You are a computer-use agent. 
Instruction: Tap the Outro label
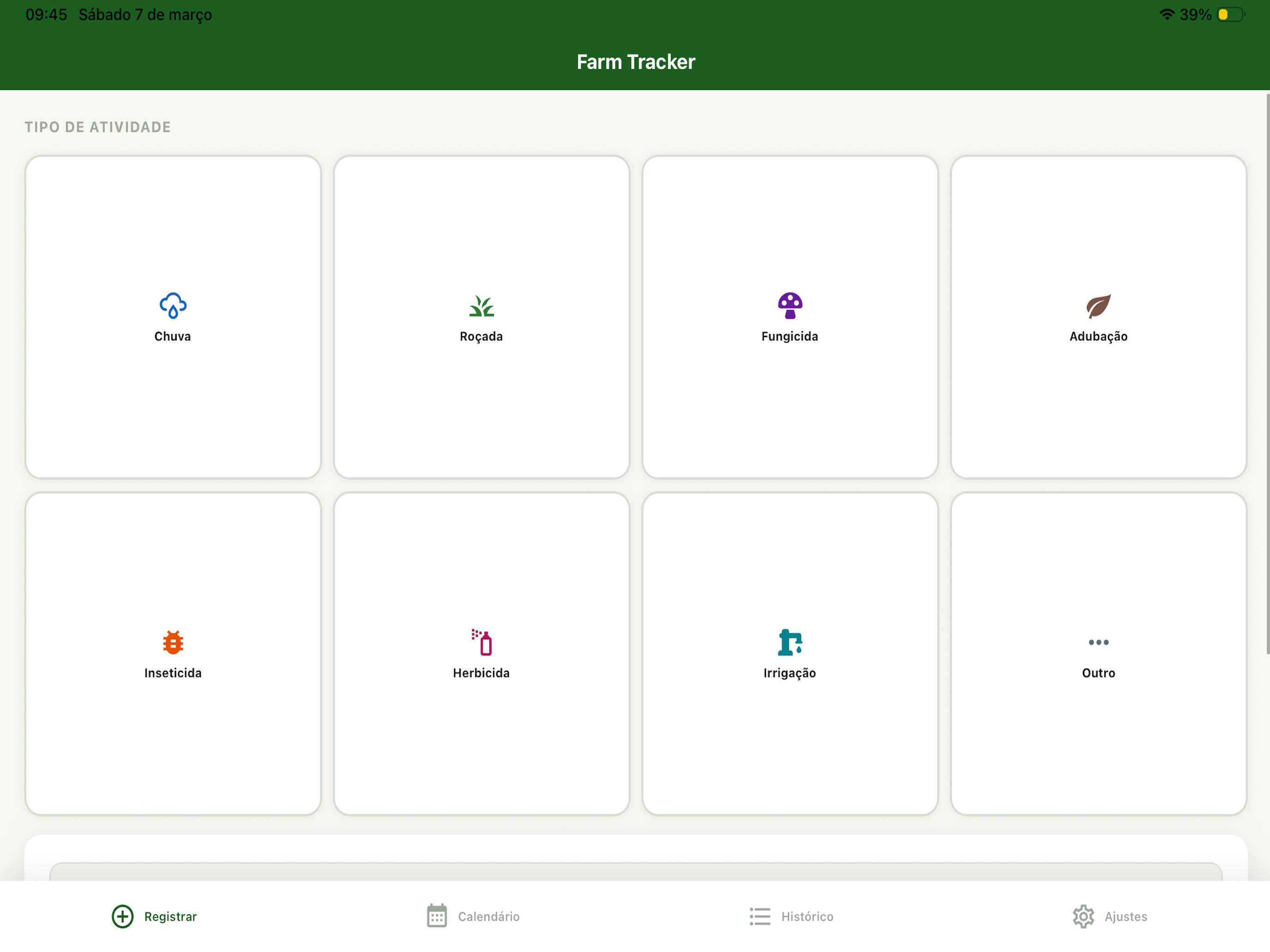[x=1098, y=673]
